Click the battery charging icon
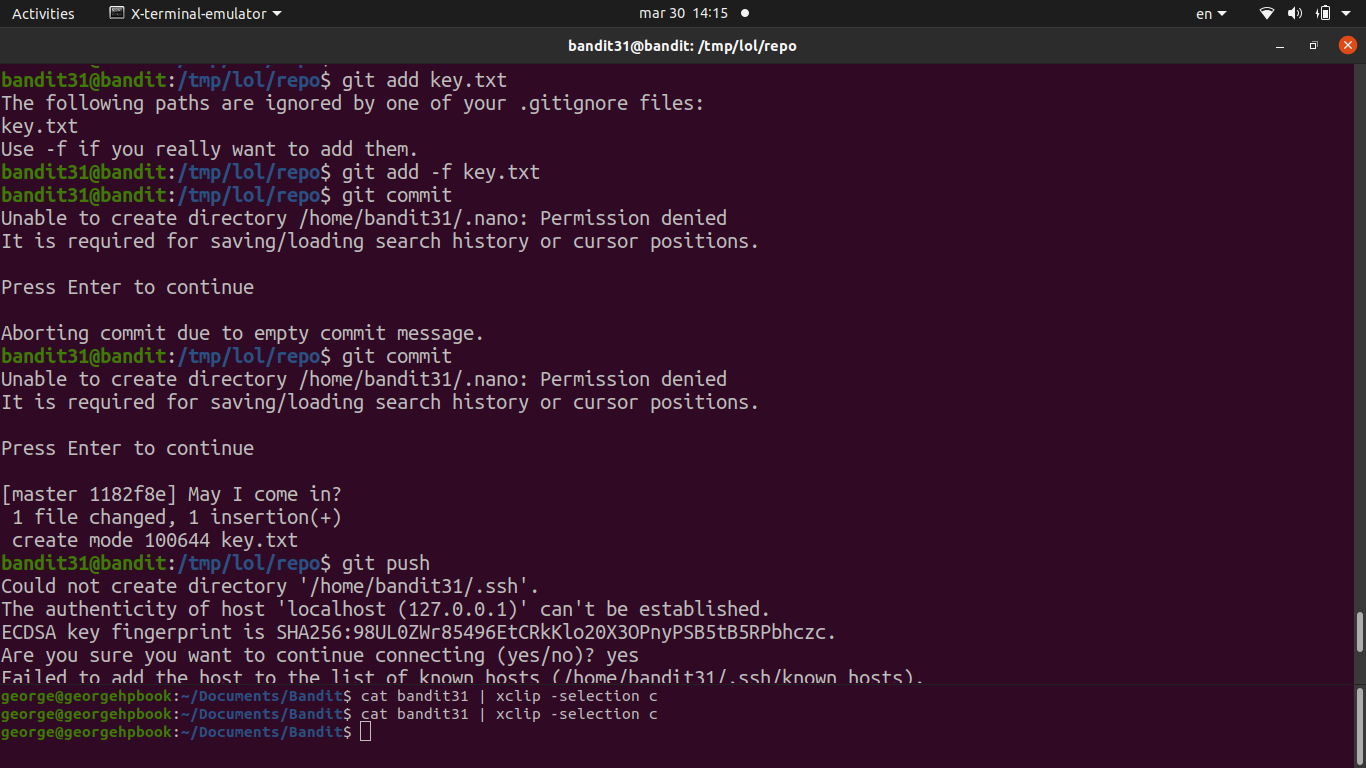 [x=1323, y=14]
